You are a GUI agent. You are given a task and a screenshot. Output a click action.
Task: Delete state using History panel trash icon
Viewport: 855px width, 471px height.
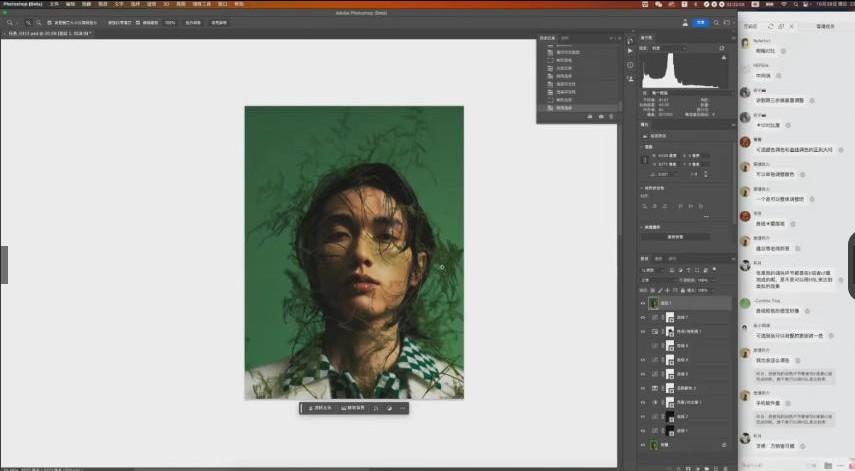(610, 116)
